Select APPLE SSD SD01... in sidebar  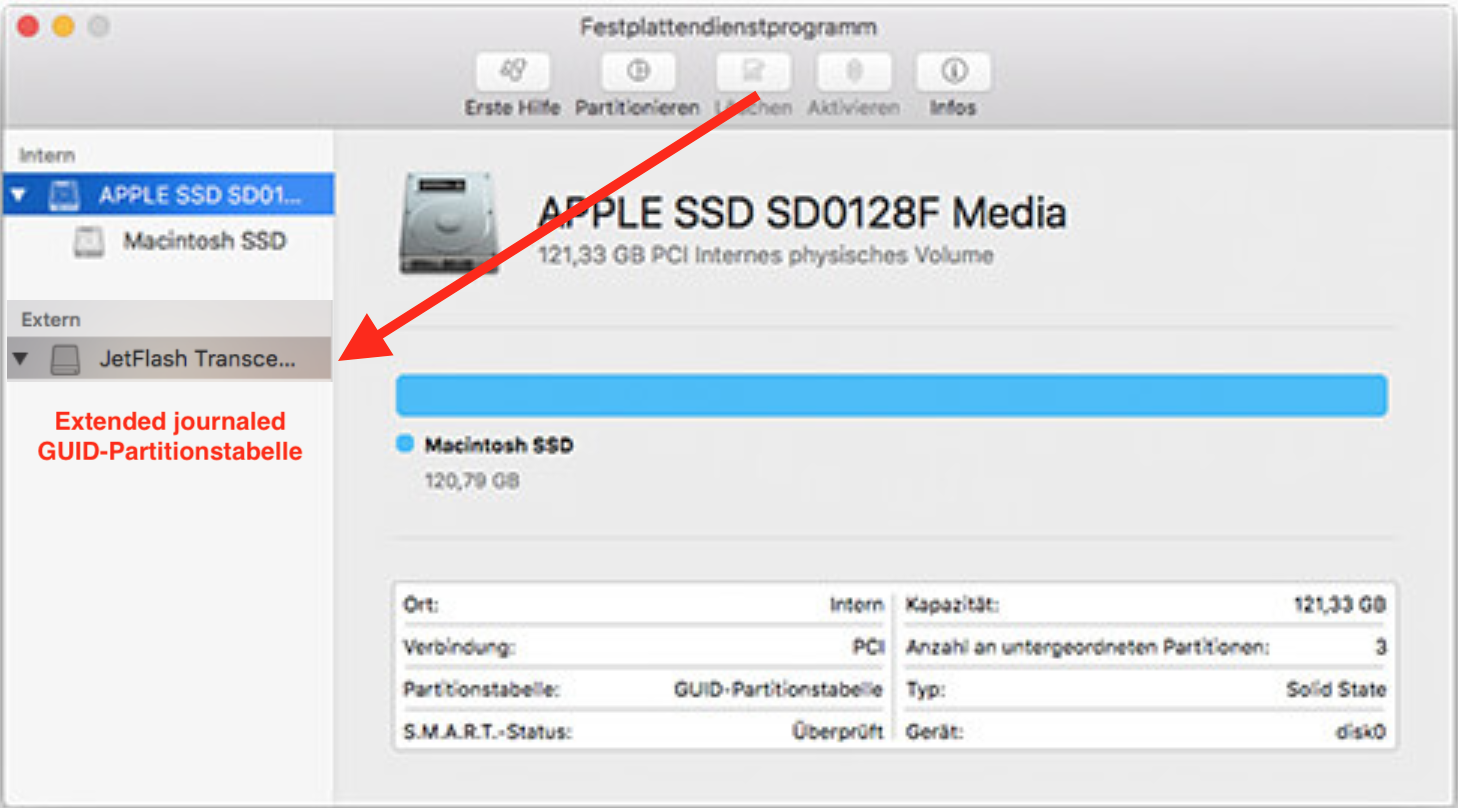[168, 195]
